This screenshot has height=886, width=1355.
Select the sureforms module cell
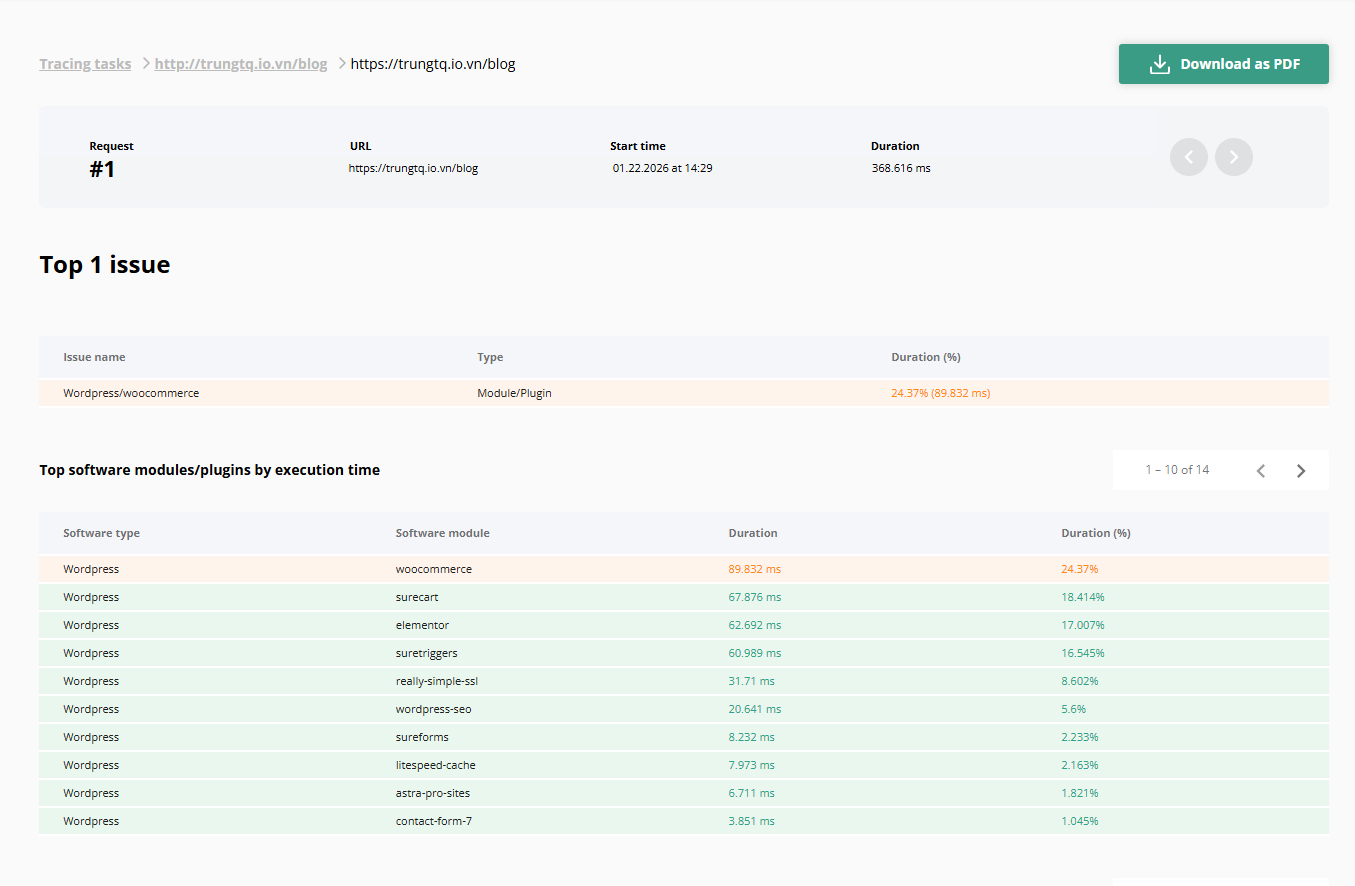[422, 737]
